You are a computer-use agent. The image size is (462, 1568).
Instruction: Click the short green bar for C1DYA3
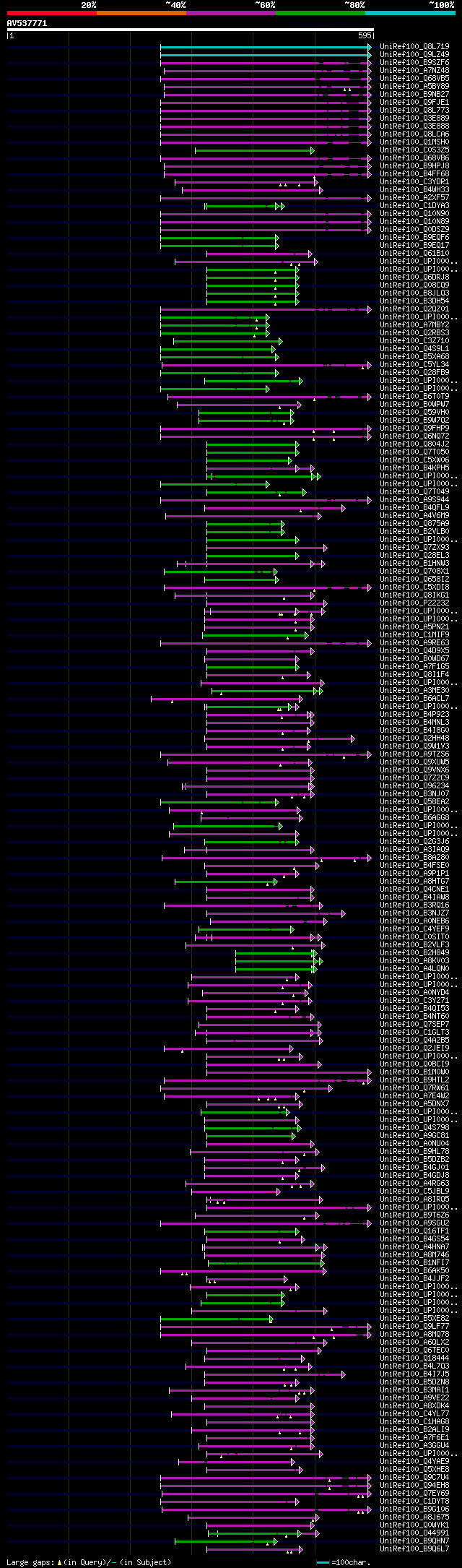pos(245,207)
